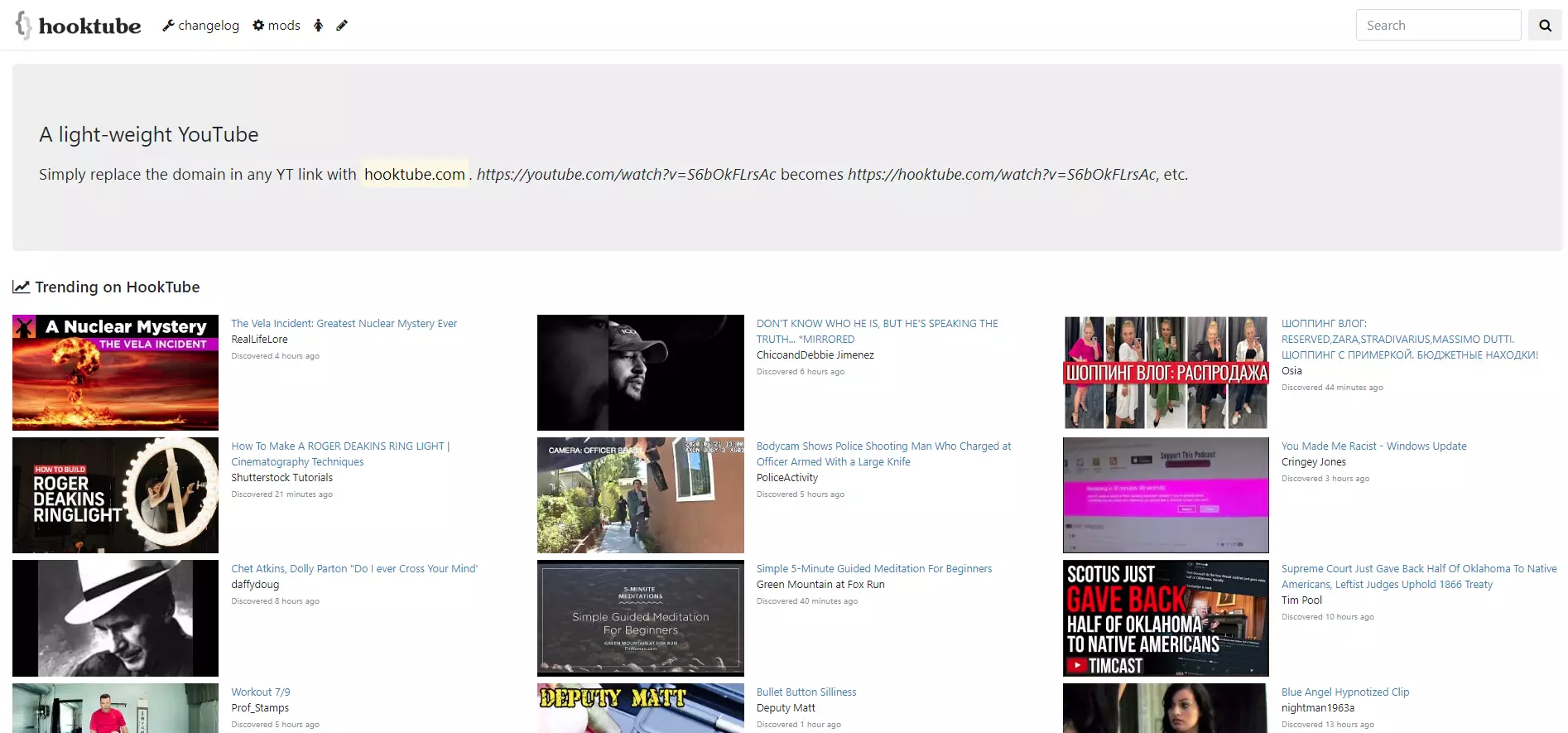
Task: Open 'Blue Angel Hypnotized Clip' title
Action: pyautogui.click(x=1344, y=692)
